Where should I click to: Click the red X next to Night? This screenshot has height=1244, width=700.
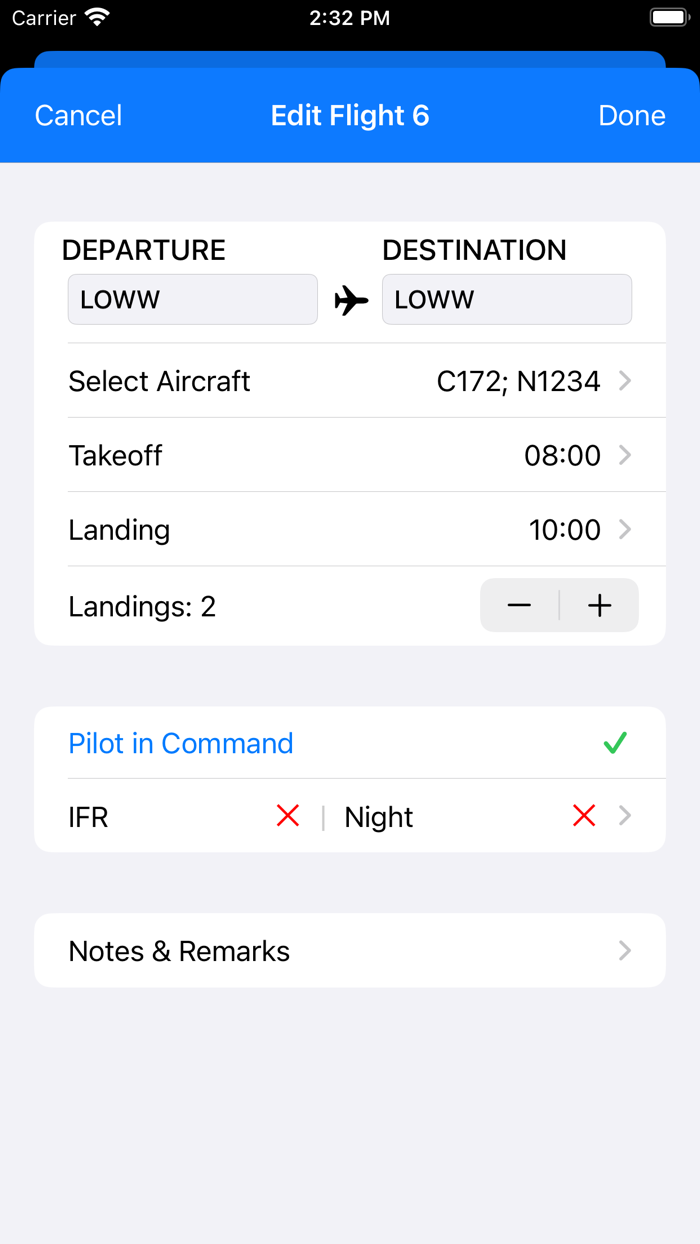584,816
